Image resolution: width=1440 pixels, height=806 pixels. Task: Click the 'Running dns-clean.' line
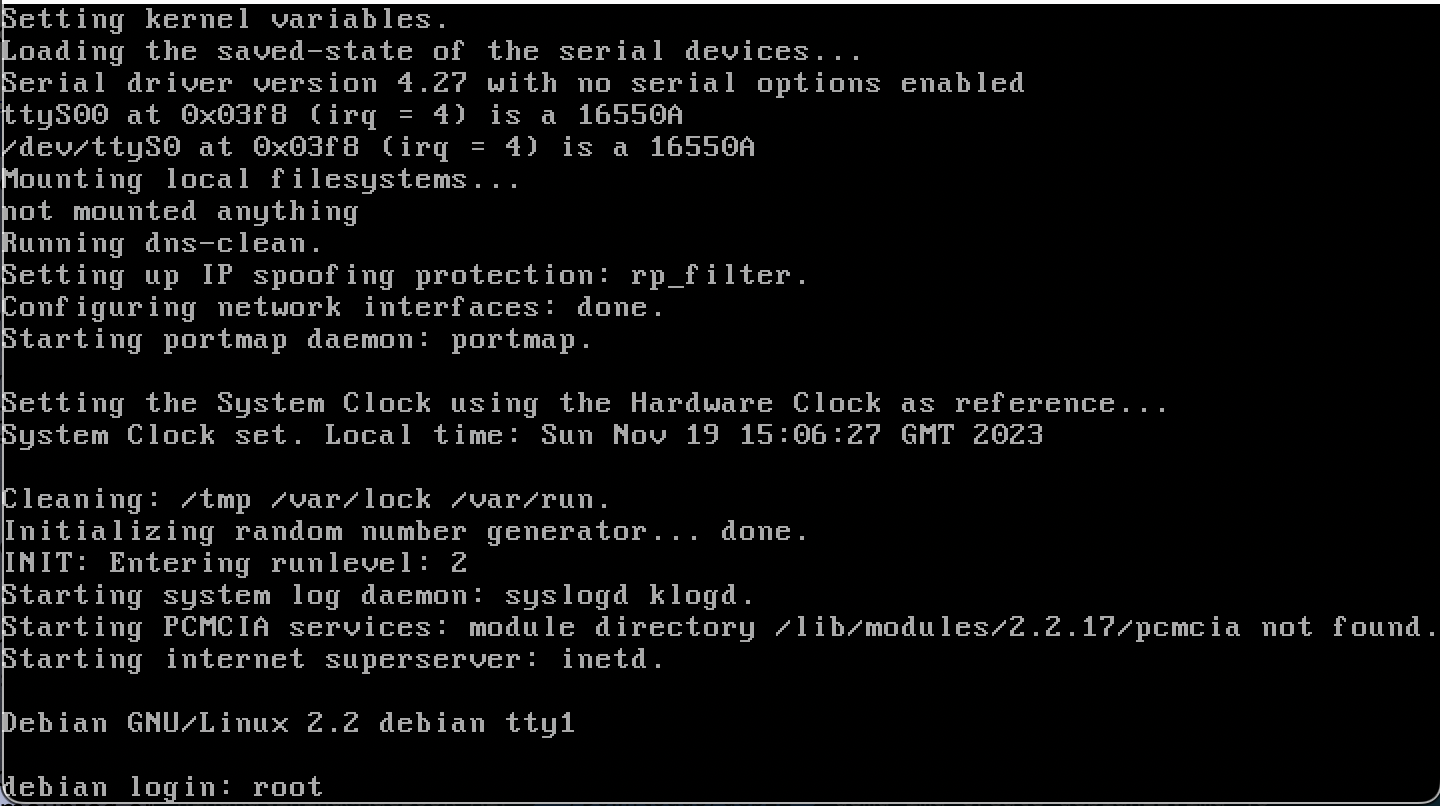click(162, 243)
